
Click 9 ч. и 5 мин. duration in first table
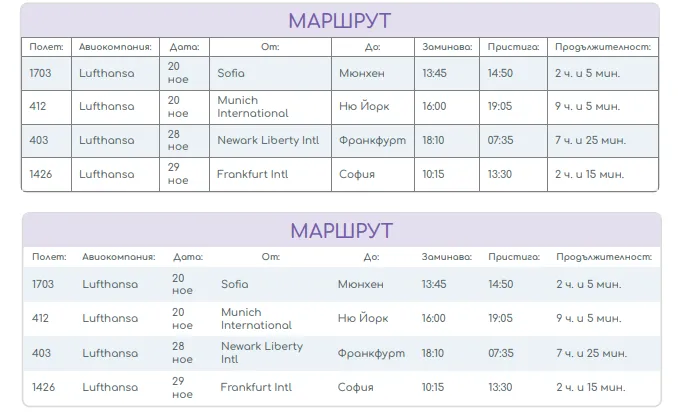(587, 107)
